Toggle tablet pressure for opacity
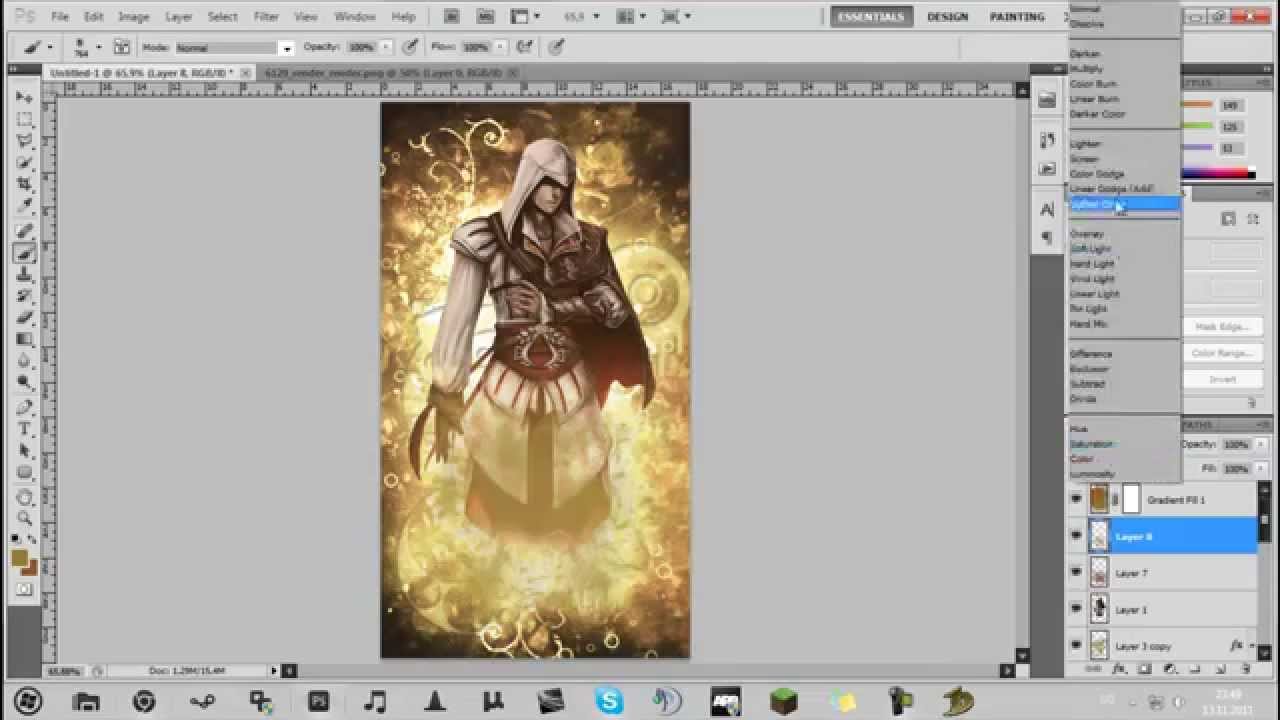 click(x=410, y=47)
